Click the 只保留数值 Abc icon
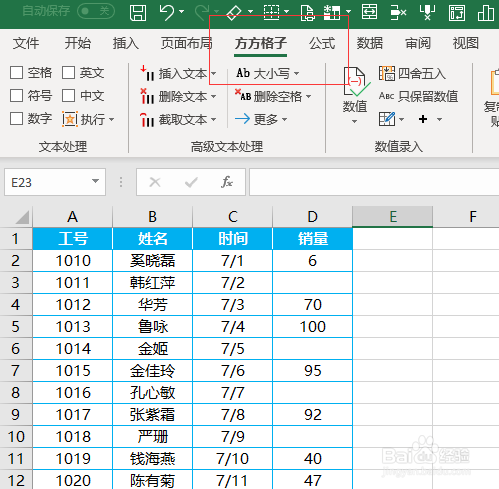499x489 pixels. tap(386, 96)
